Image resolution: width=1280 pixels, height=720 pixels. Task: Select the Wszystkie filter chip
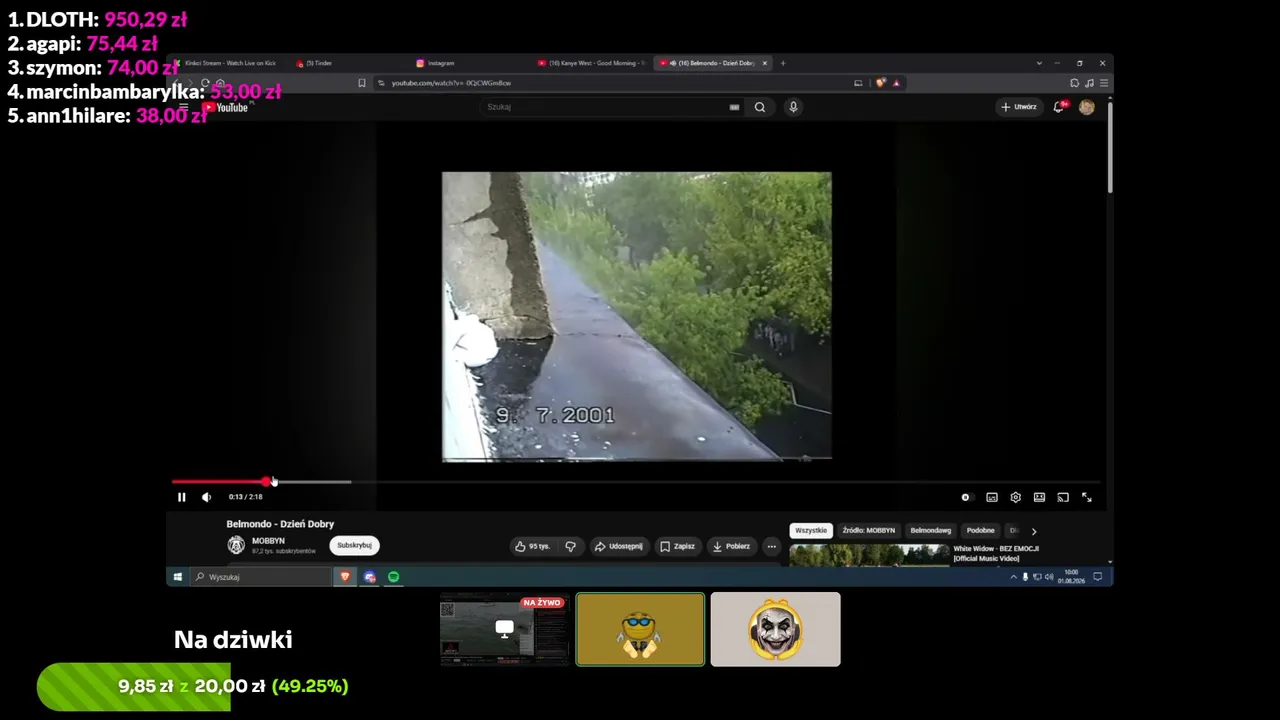[x=811, y=530]
